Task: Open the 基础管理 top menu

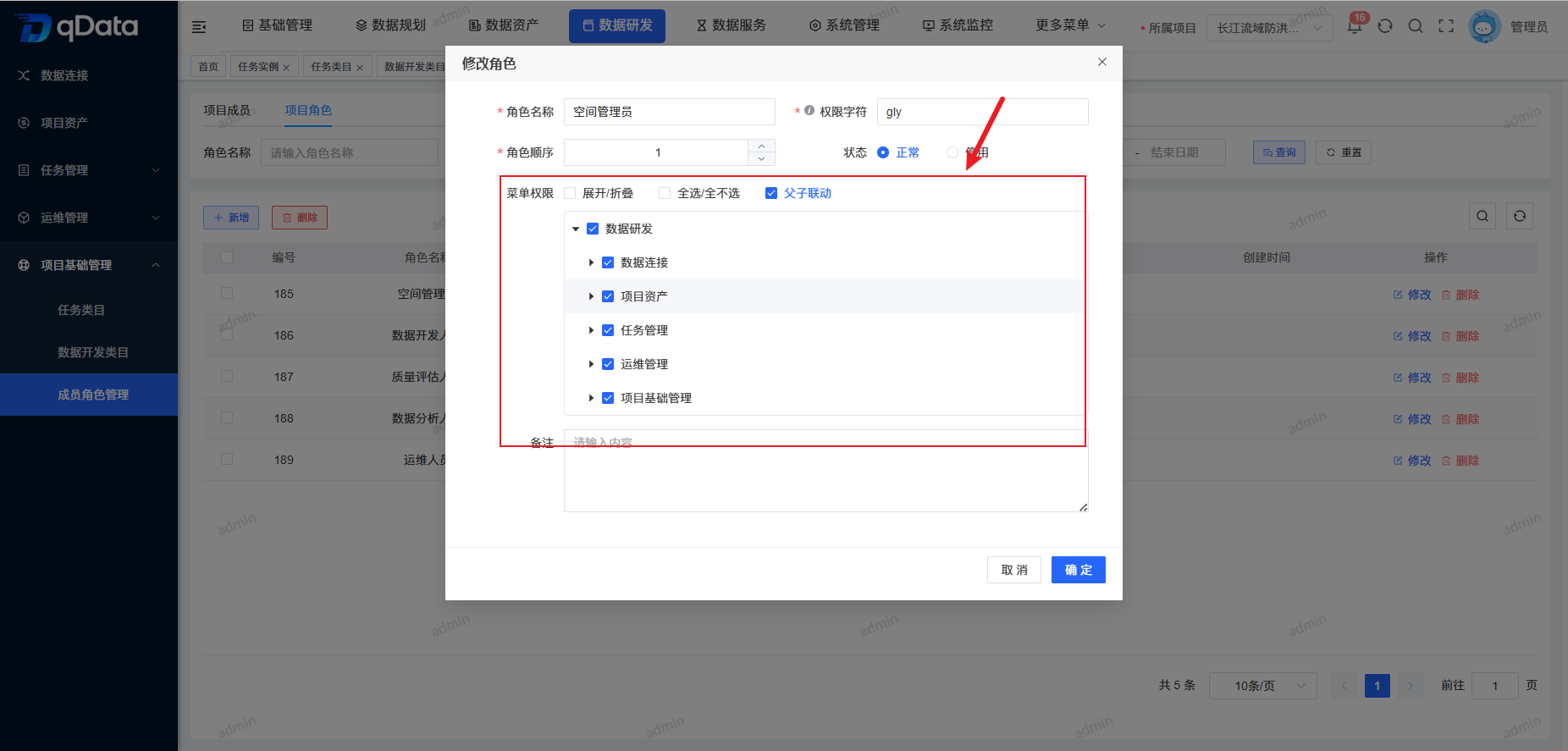Action: tap(278, 25)
